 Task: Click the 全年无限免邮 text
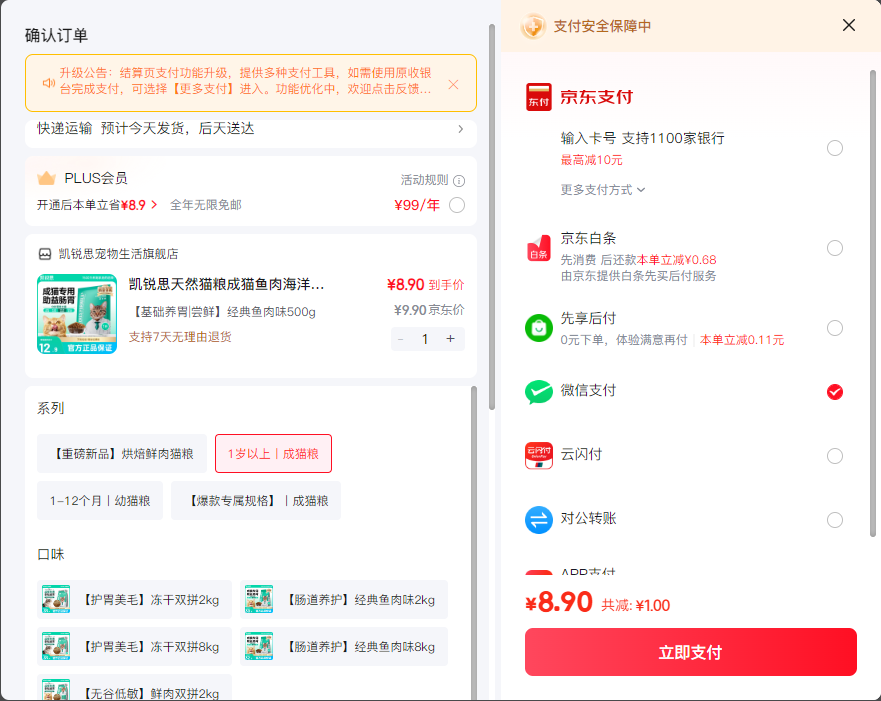click(x=206, y=205)
